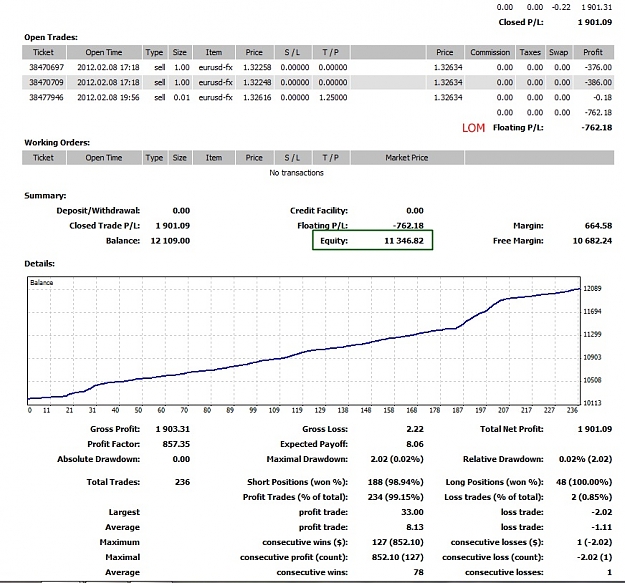625x583 pixels.
Task: Click the Working Orders section heading
Action: tap(57, 143)
